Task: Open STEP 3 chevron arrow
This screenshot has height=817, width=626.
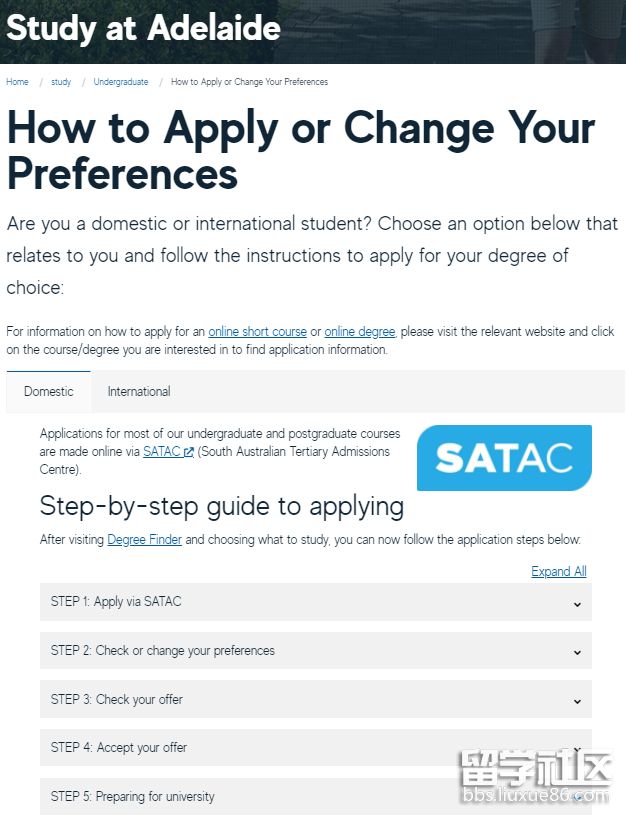Action: pos(577,701)
